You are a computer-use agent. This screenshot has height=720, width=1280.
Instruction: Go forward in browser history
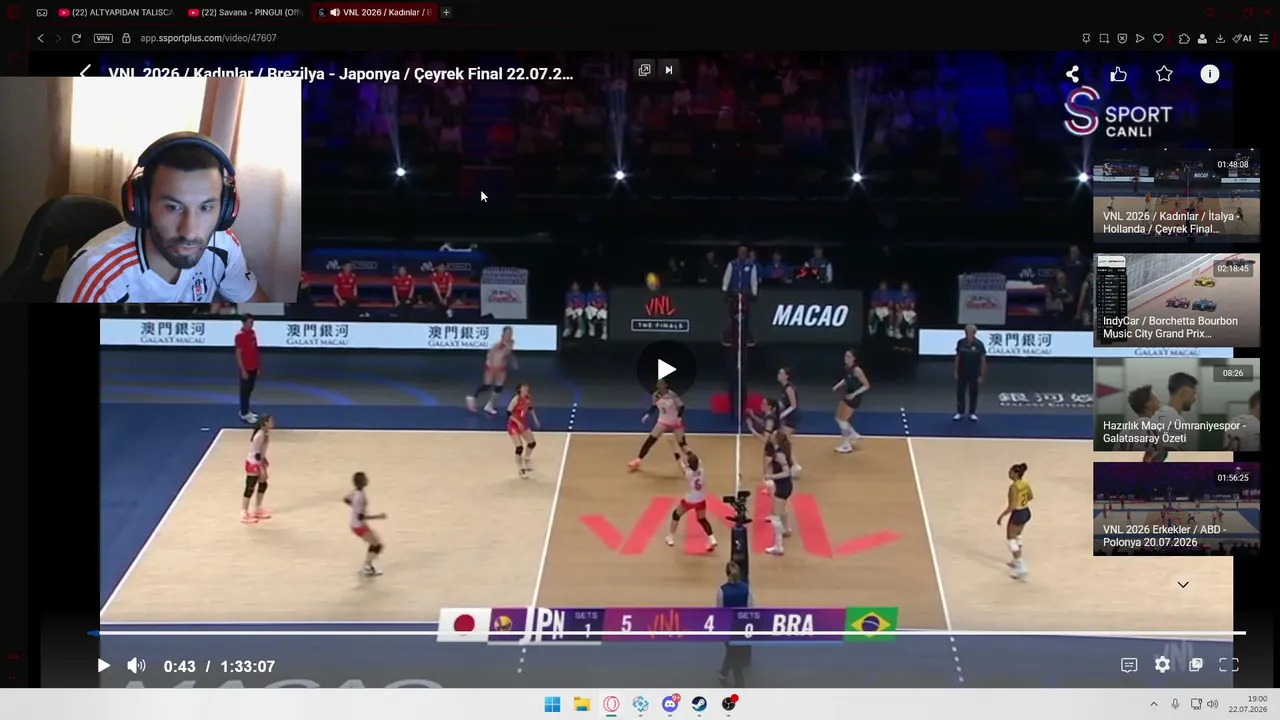tap(58, 38)
